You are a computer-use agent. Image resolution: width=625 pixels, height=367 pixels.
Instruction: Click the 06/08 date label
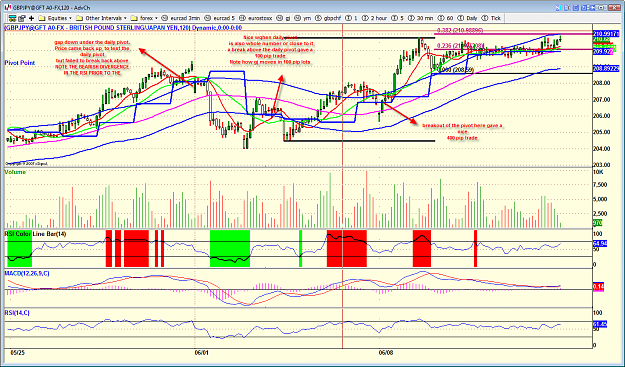point(387,353)
